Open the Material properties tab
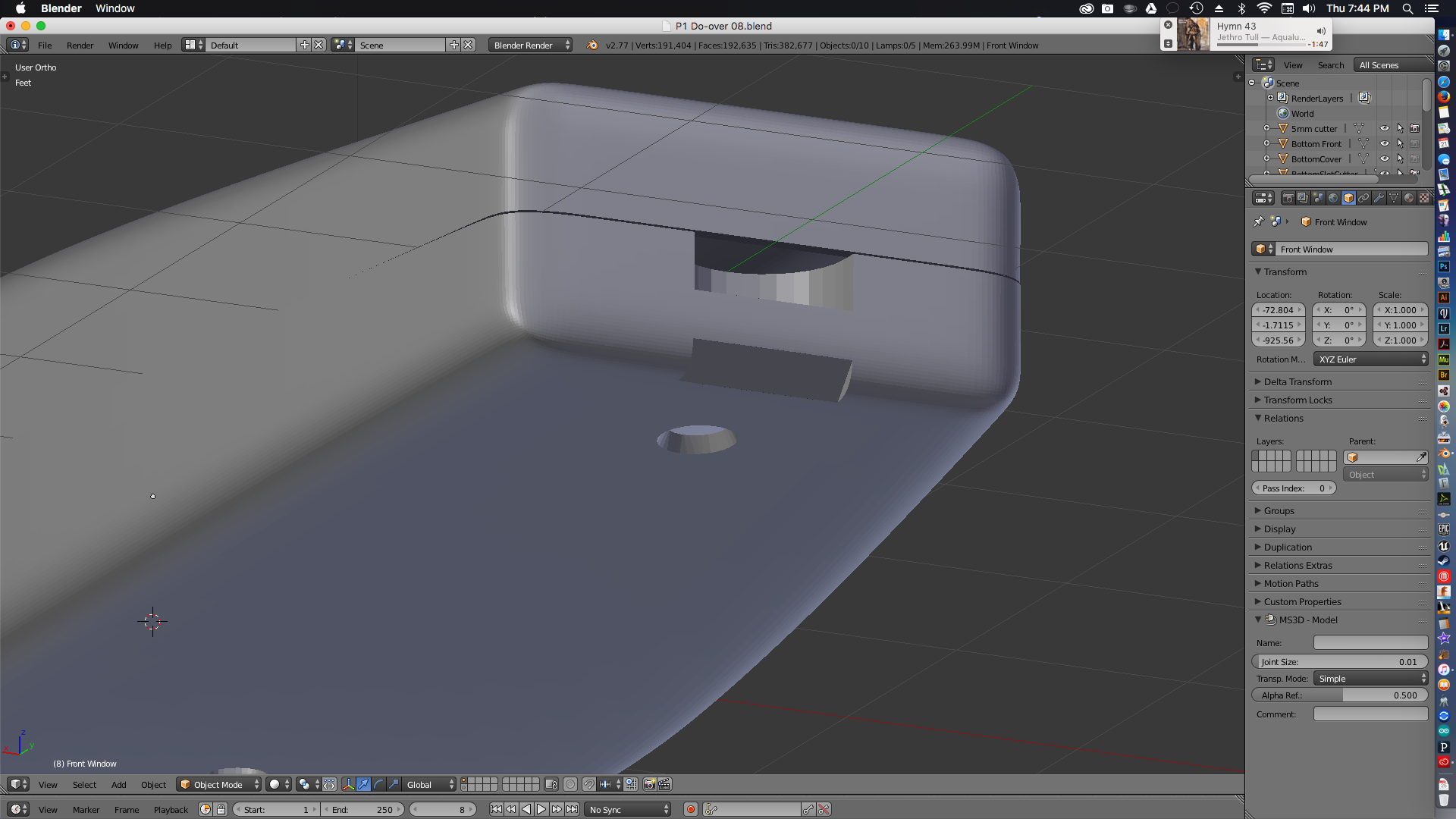1456x819 pixels. [x=1409, y=198]
